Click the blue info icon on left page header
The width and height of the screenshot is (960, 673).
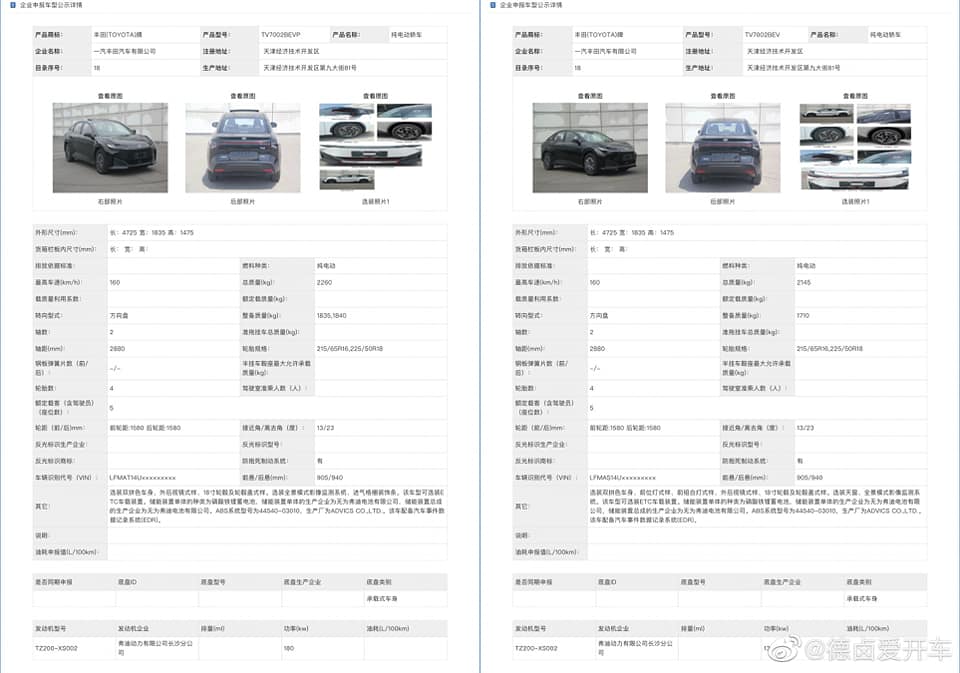coord(13,5)
